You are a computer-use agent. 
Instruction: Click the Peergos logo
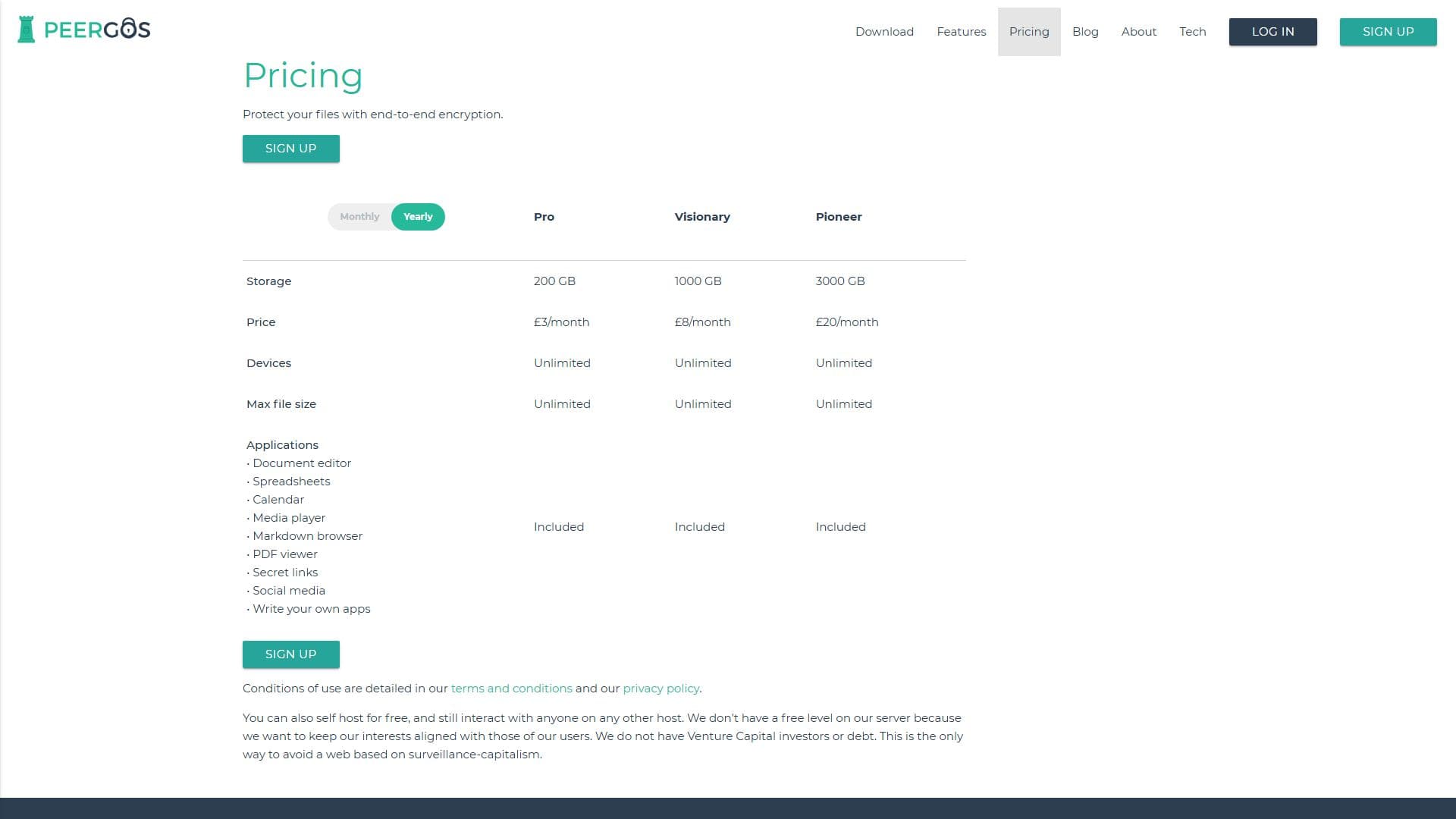83,30
